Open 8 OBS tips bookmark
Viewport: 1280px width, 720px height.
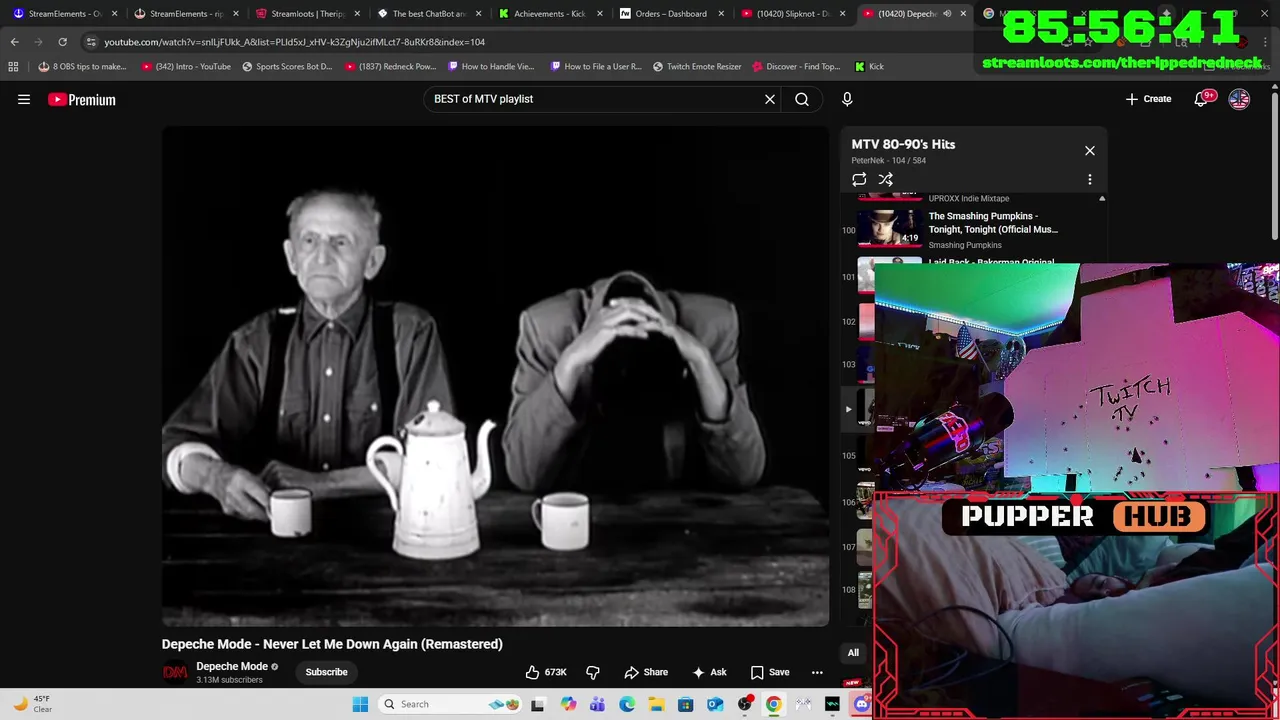coord(82,66)
